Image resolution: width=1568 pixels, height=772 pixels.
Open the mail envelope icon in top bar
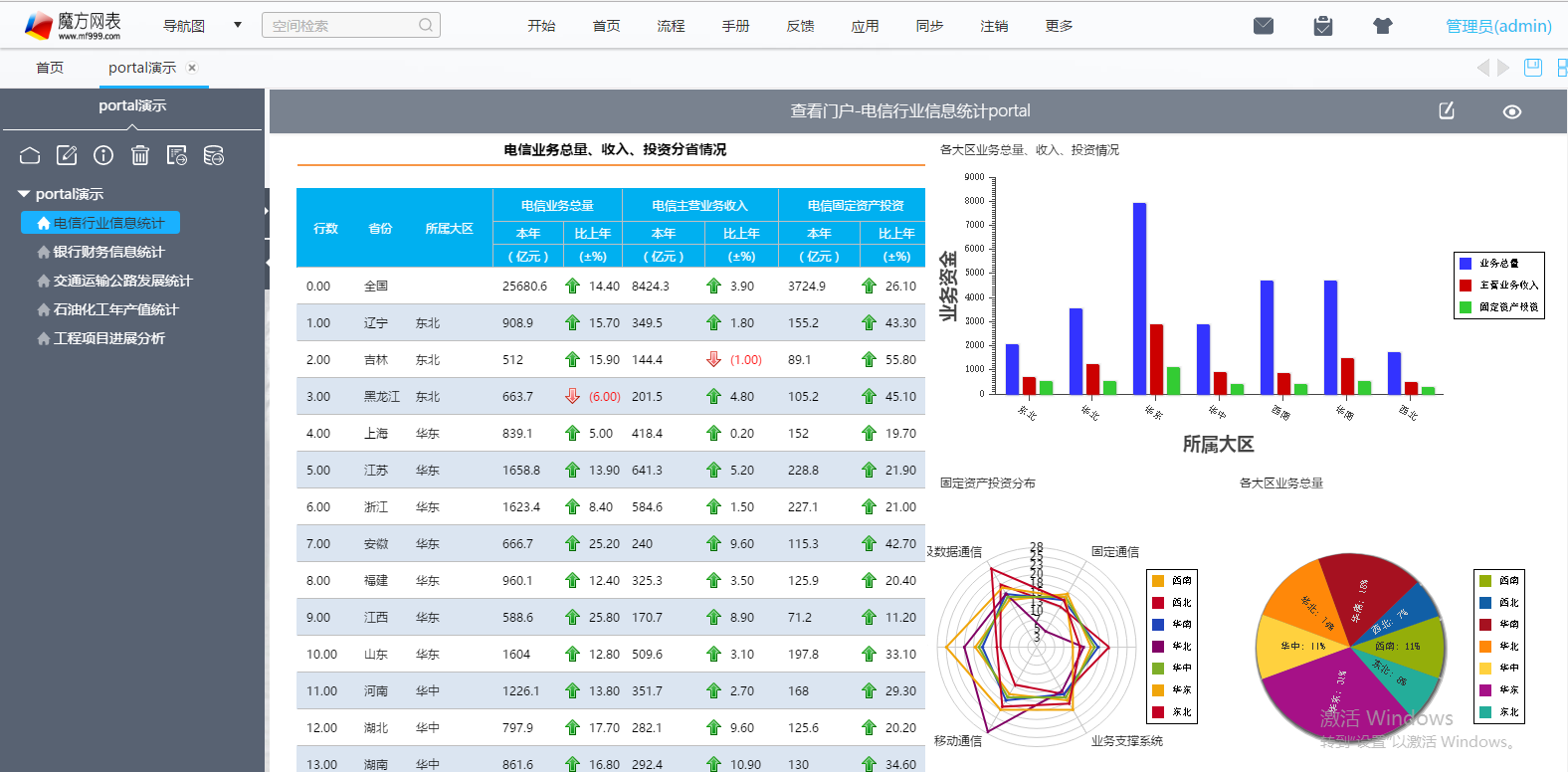[1264, 26]
